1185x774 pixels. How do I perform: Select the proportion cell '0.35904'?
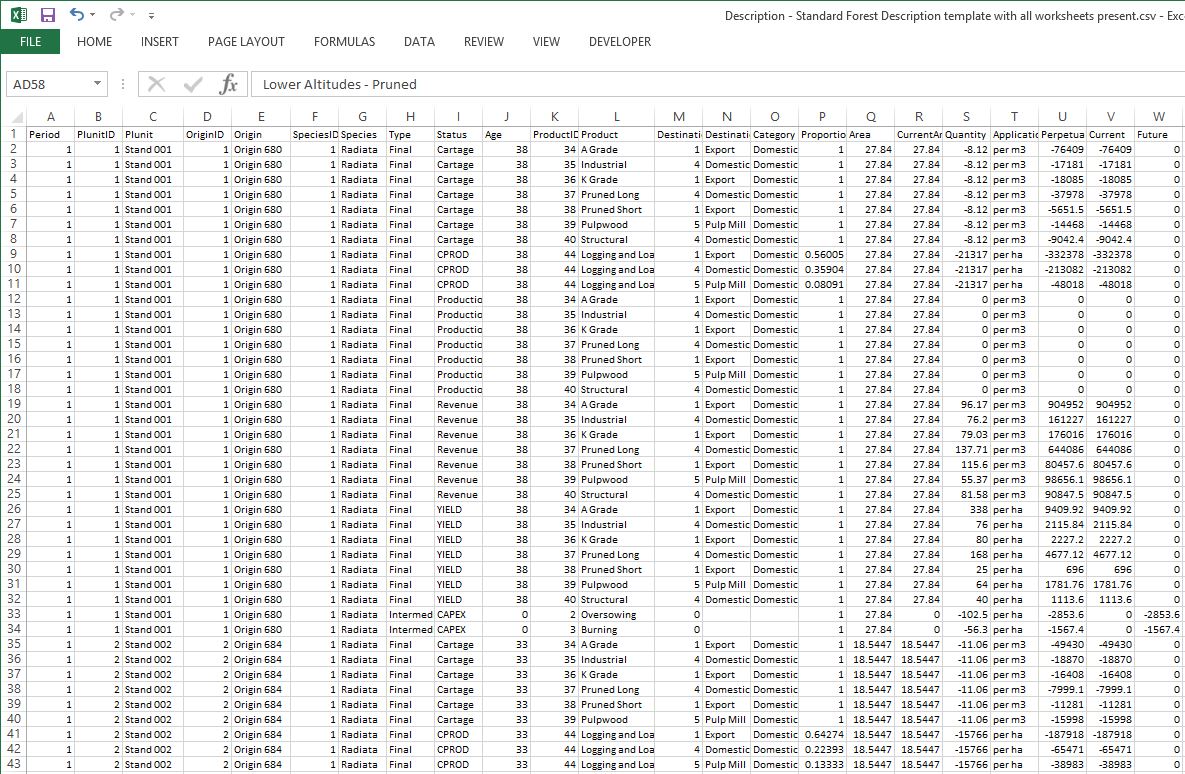pyautogui.click(x=822, y=270)
